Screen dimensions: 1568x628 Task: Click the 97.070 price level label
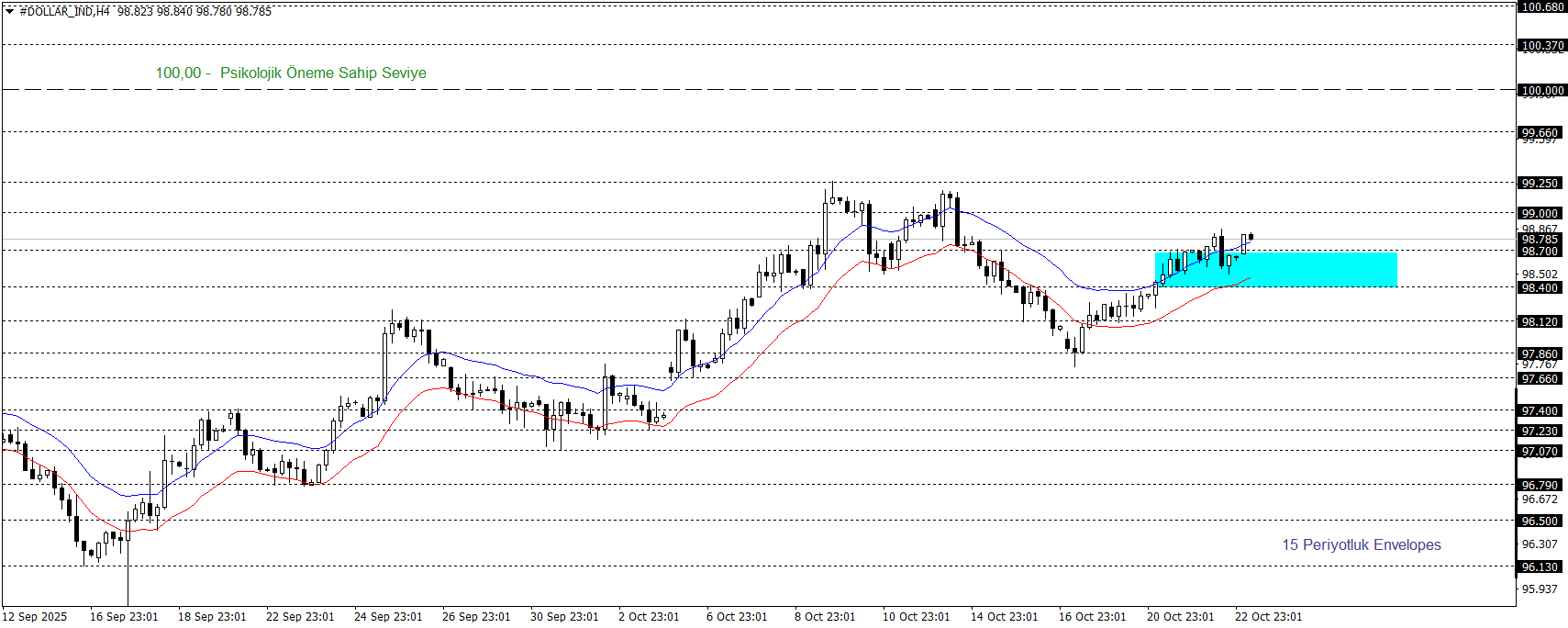tap(1540, 452)
